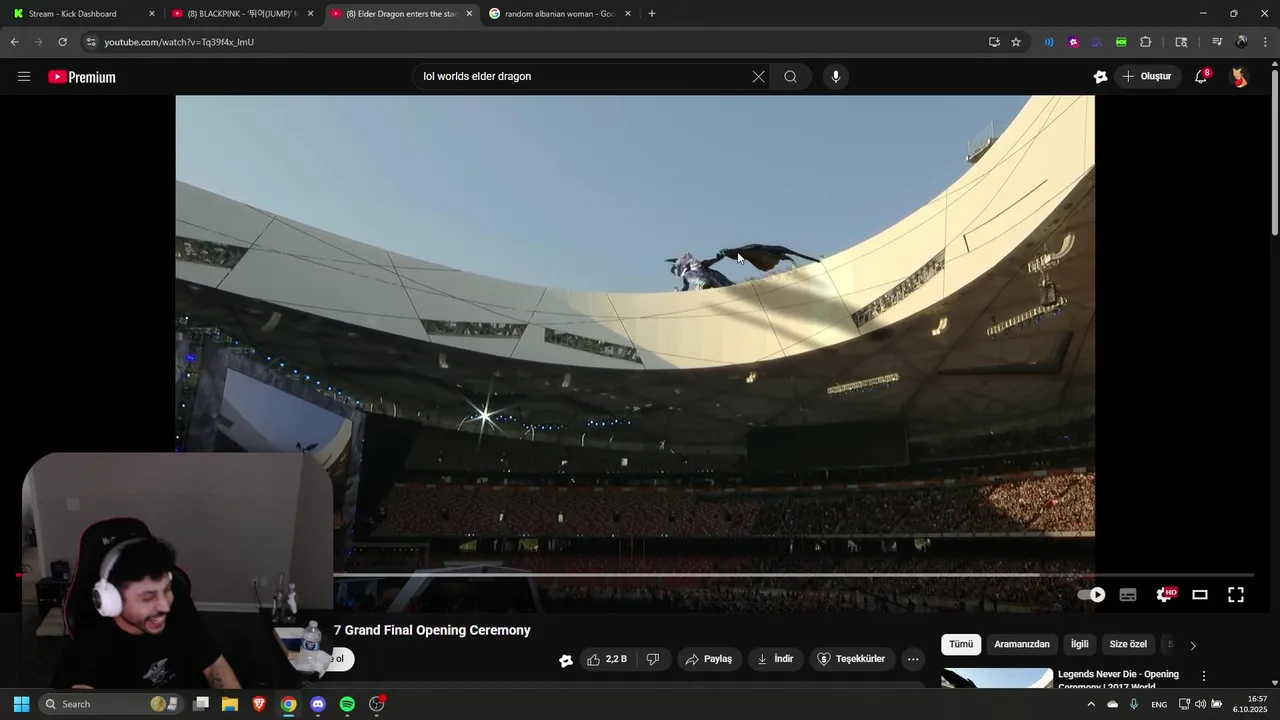View site information icon in address bar

point(91,42)
